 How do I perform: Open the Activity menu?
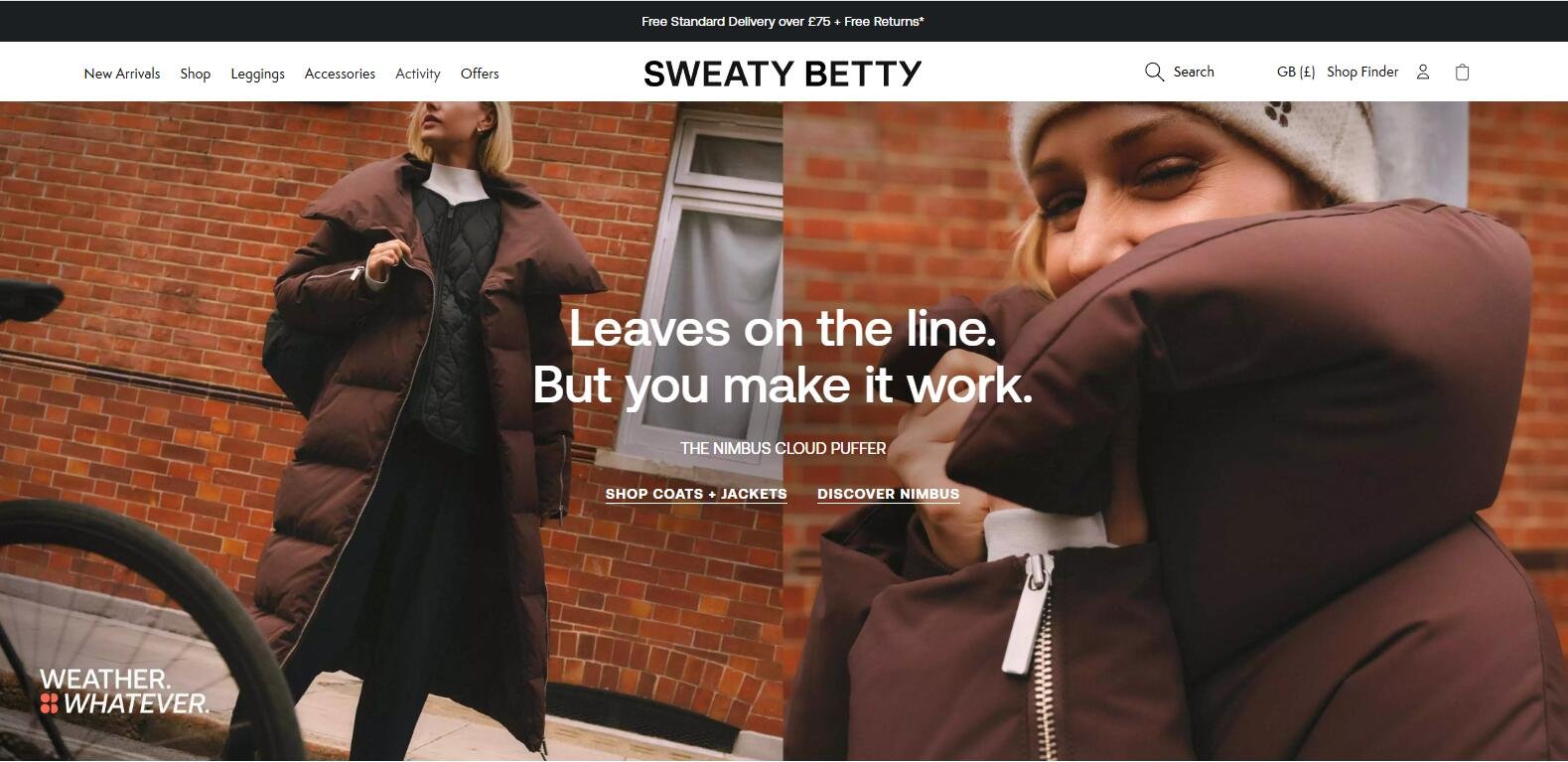(417, 74)
